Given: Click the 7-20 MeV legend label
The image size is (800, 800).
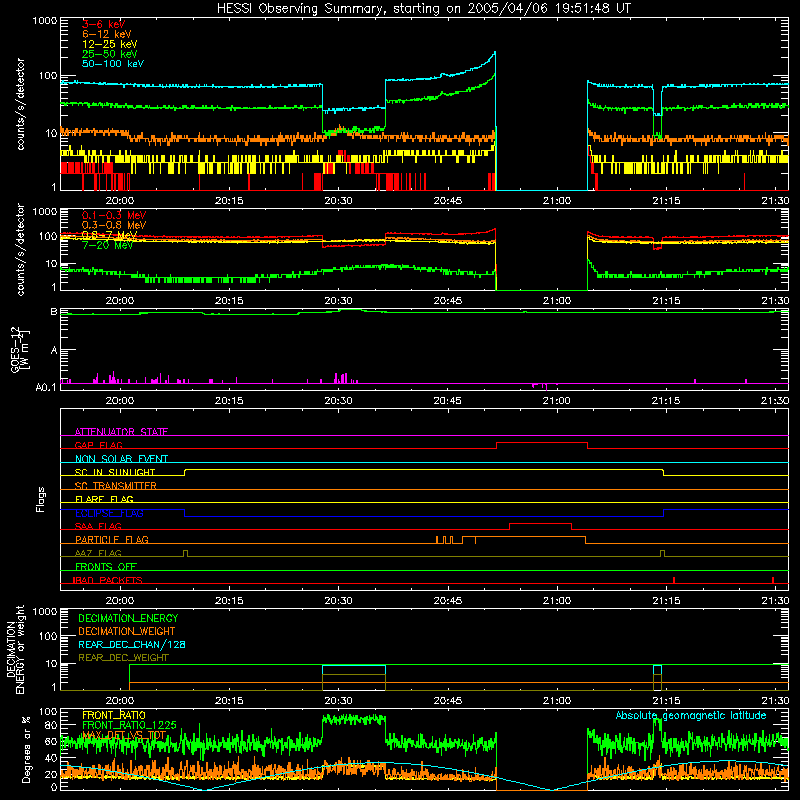Looking at the screenshot, I should [107, 245].
